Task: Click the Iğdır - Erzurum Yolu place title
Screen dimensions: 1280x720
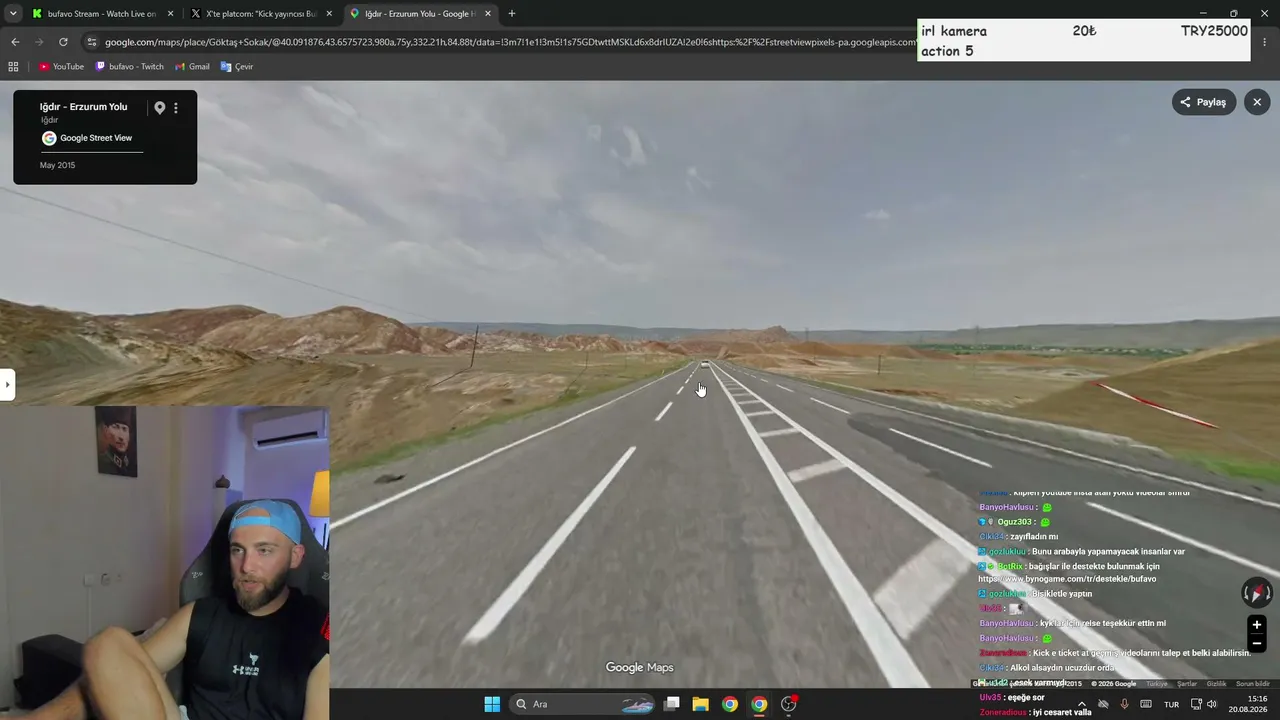Action: [83, 107]
